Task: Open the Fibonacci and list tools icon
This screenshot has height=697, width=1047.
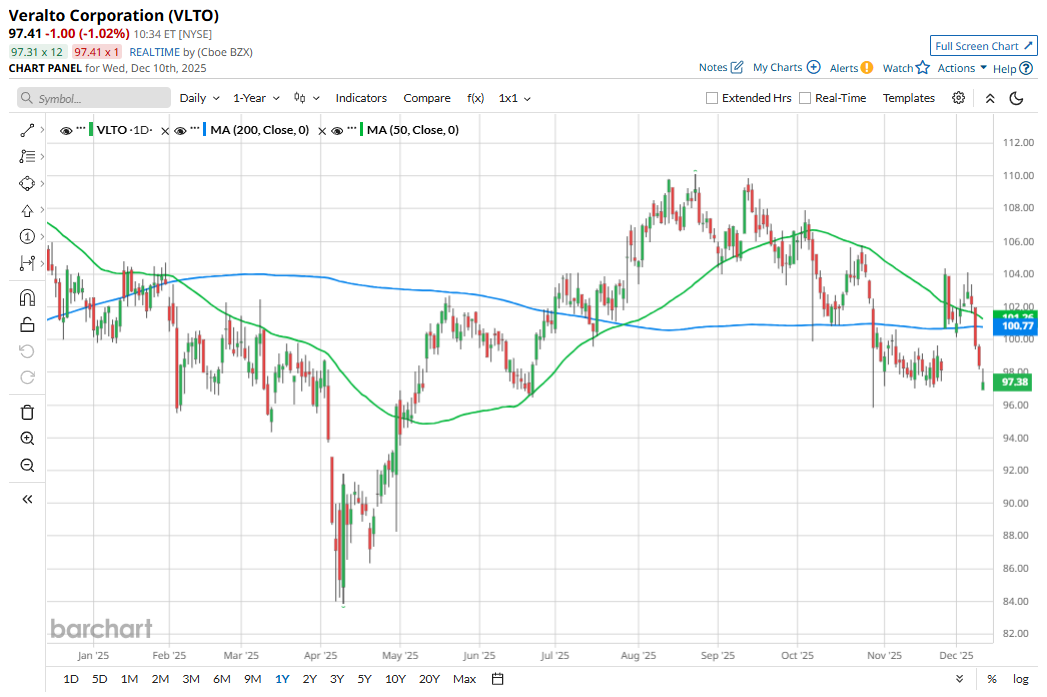Action: coord(27,156)
